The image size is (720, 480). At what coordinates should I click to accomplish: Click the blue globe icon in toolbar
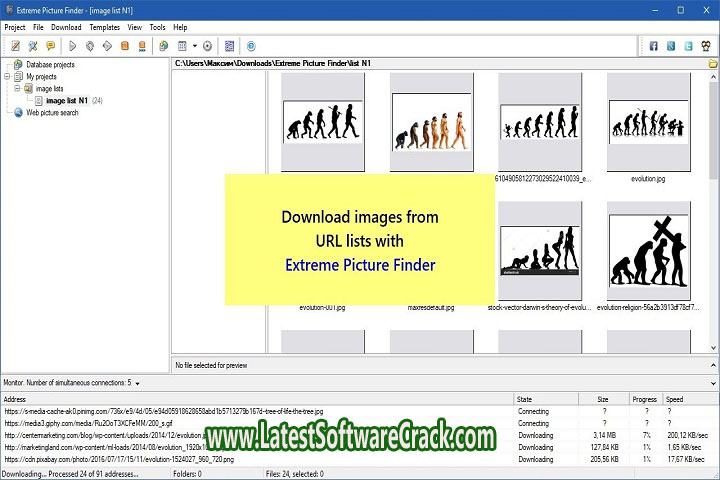[x=251, y=46]
